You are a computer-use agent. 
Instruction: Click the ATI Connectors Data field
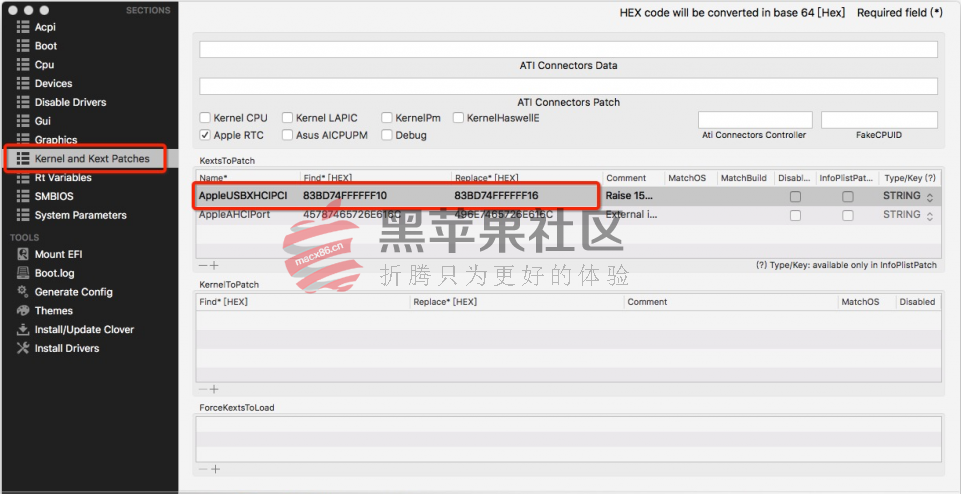568,50
